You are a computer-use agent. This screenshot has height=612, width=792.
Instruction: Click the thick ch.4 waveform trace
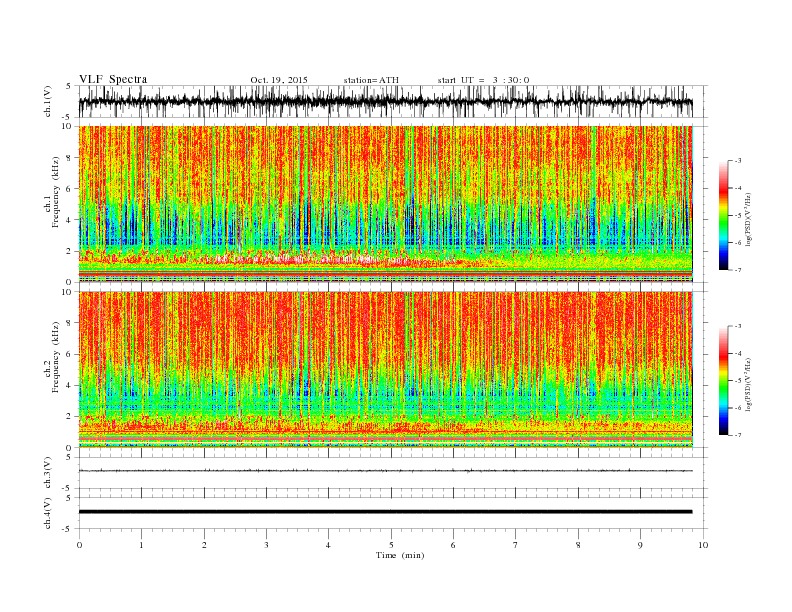point(385,512)
